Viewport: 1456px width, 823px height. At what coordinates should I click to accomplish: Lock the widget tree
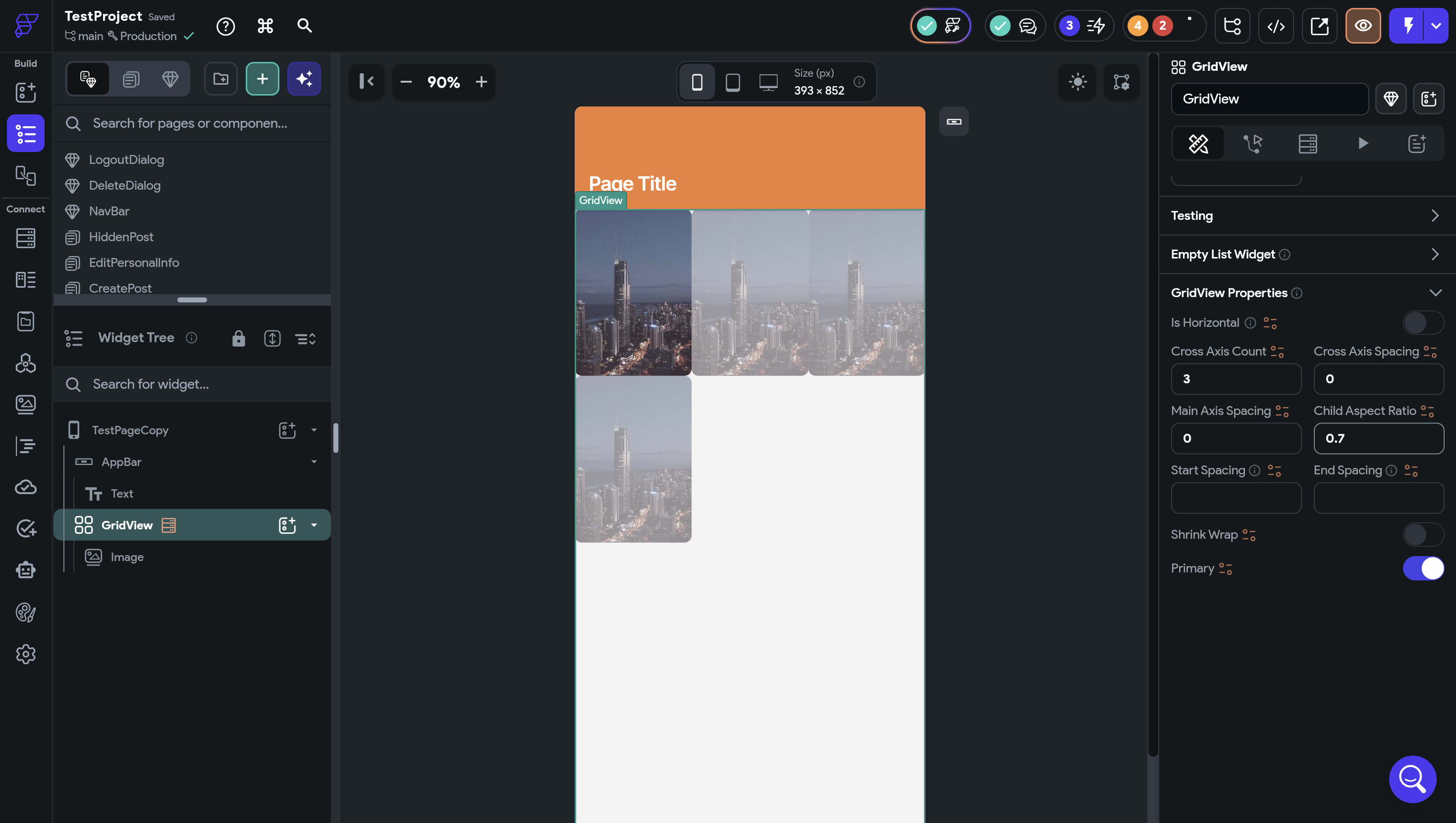pyautogui.click(x=239, y=338)
